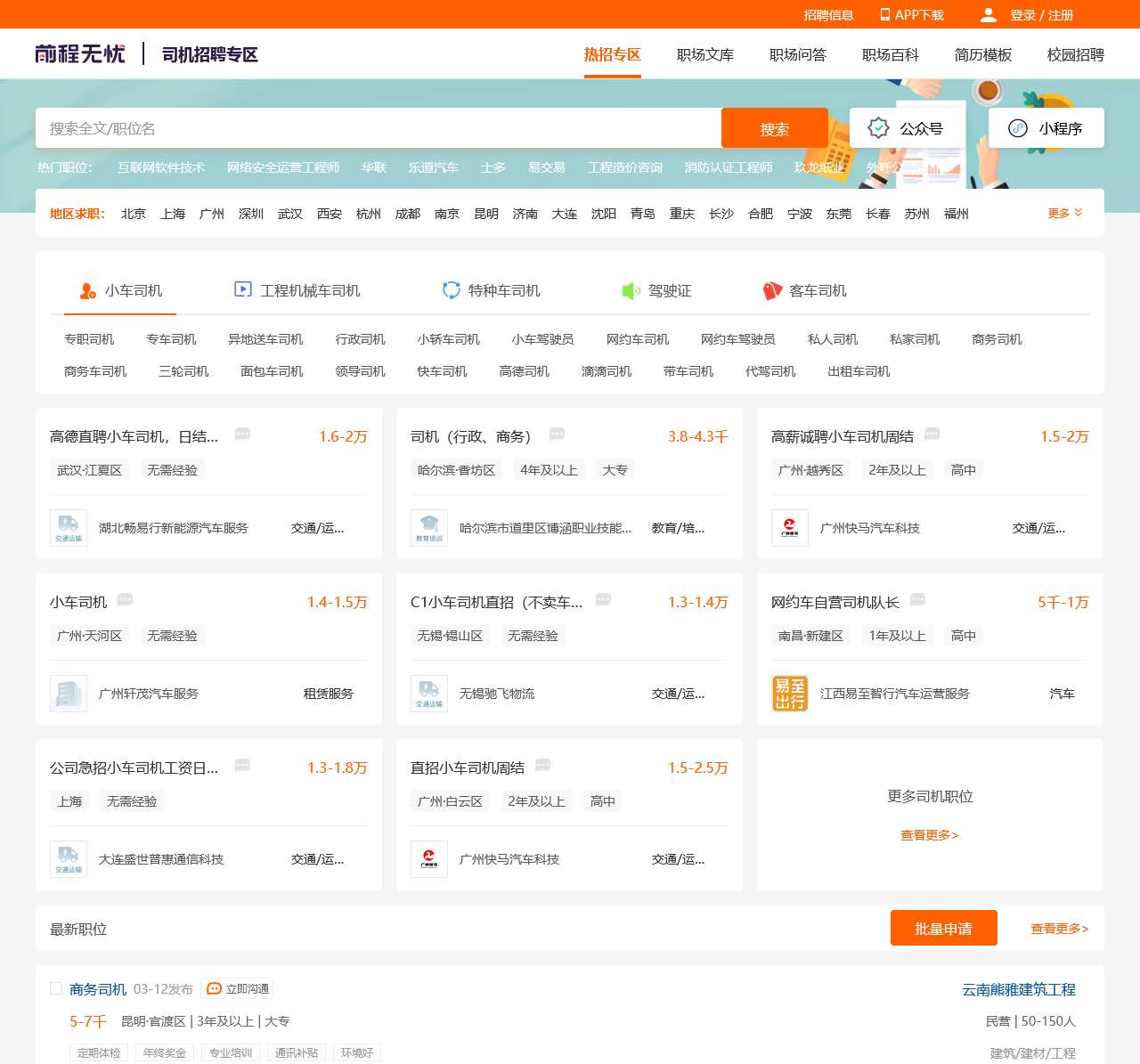Click hot keyword 互联网软件技术
This screenshot has height=1064, width=1140.
coord(161,167)
